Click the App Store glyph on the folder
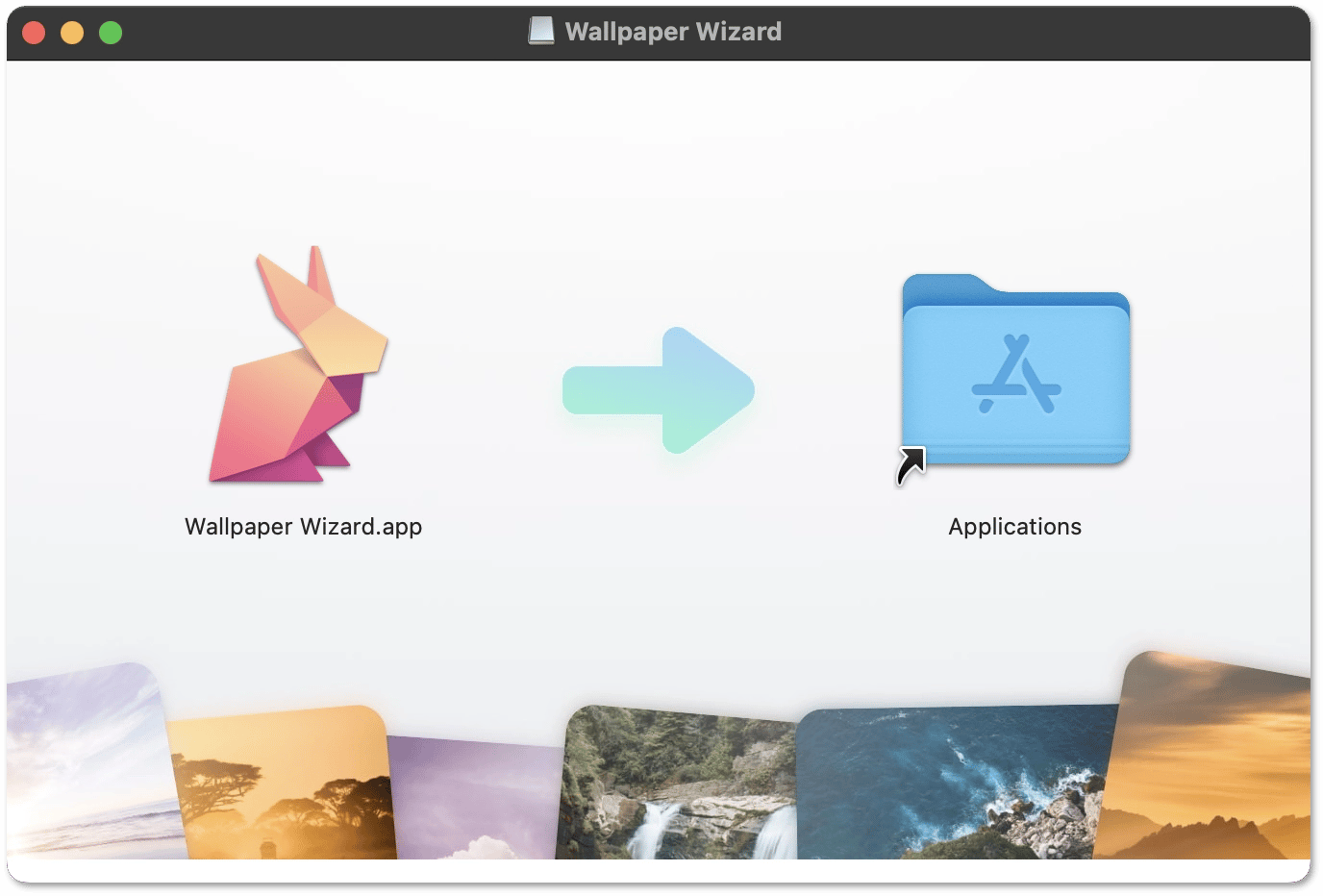Screen dimensions: 1323x896 [x=1016, y=375]
